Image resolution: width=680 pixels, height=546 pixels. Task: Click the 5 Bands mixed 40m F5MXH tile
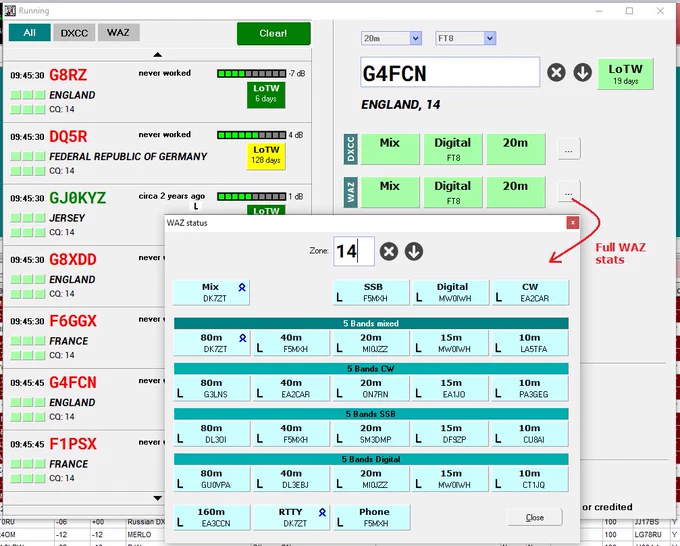point(291,343)
